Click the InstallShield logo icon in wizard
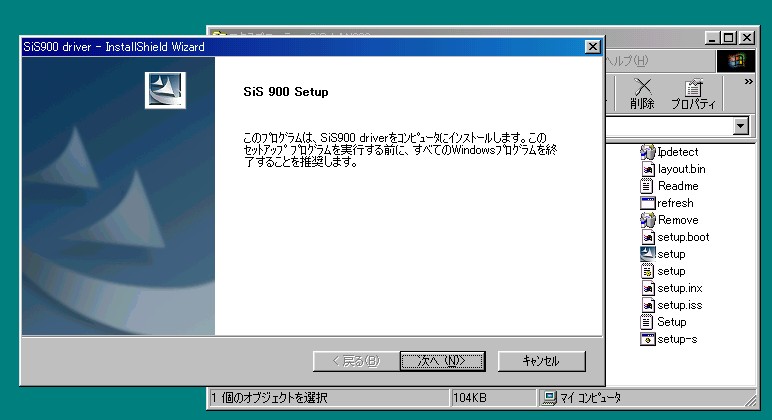 point(165,90)
